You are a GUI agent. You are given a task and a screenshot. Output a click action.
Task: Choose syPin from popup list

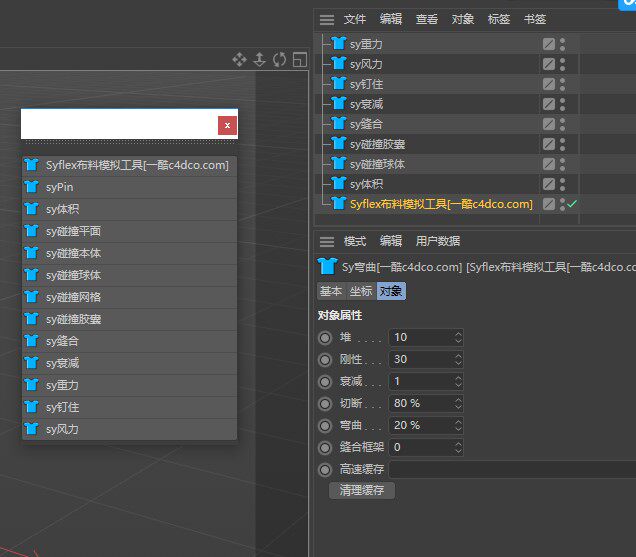129,187
